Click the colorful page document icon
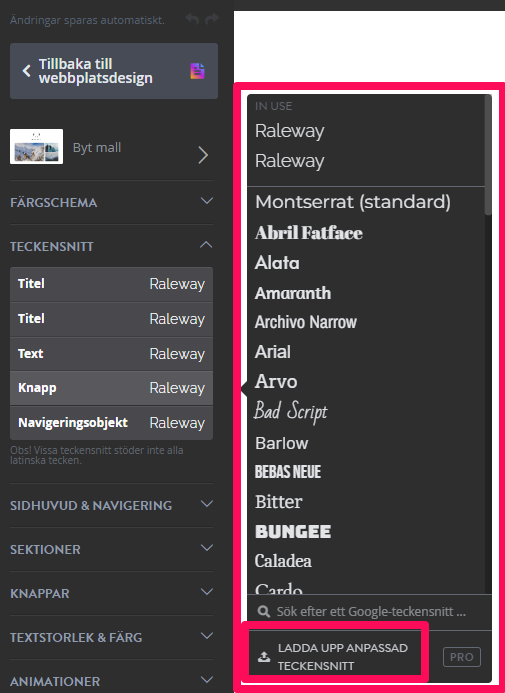The image size is (505, 693). coord(197,71)
